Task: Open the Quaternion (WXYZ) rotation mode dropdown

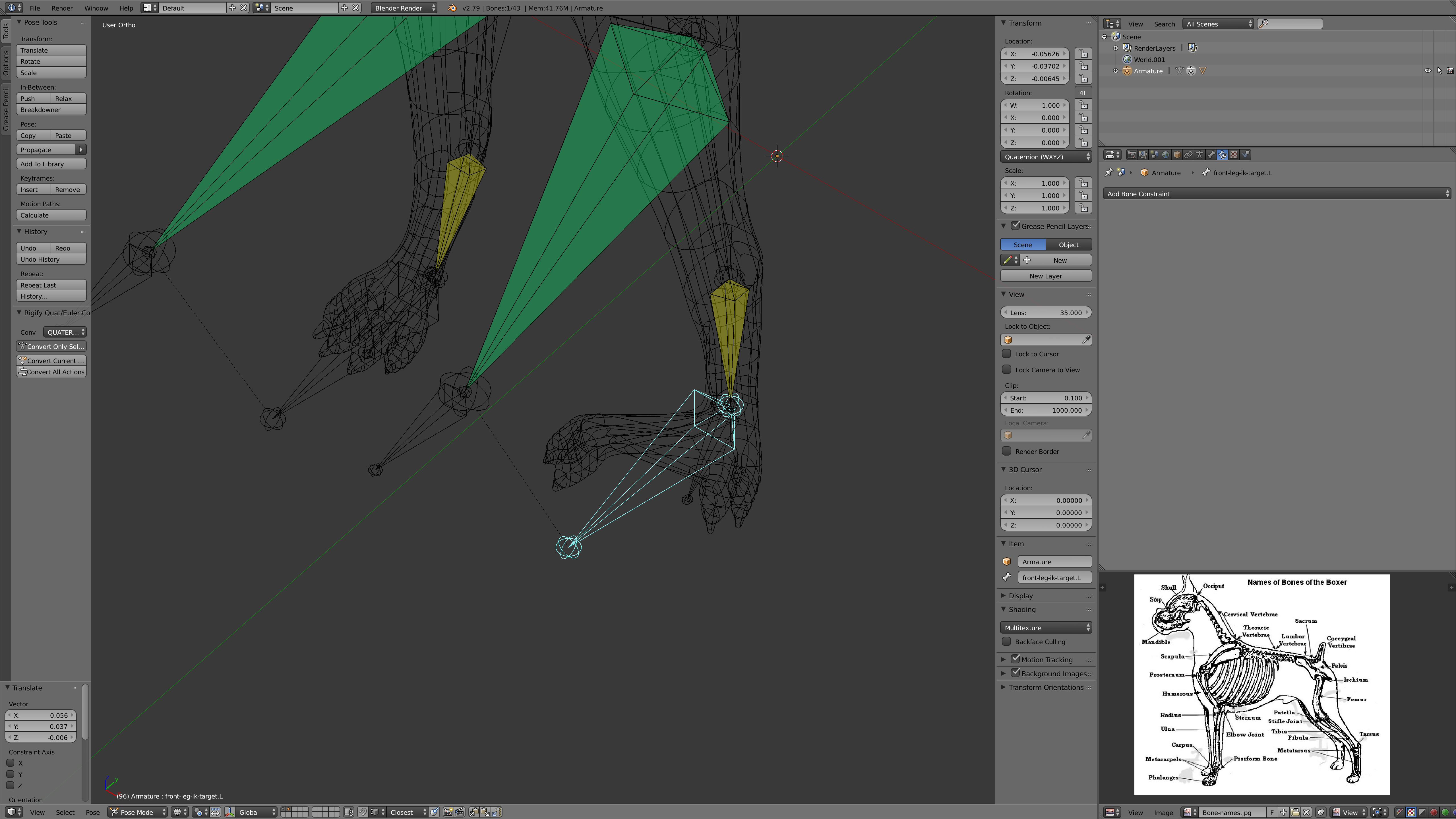Action: pyautogui.click(x=1046, y=157)
